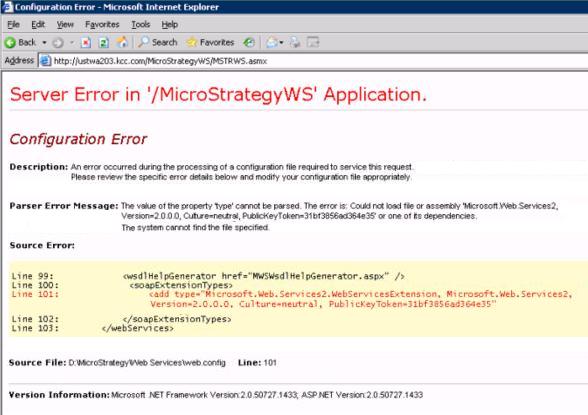Open the Help menu

170,25
